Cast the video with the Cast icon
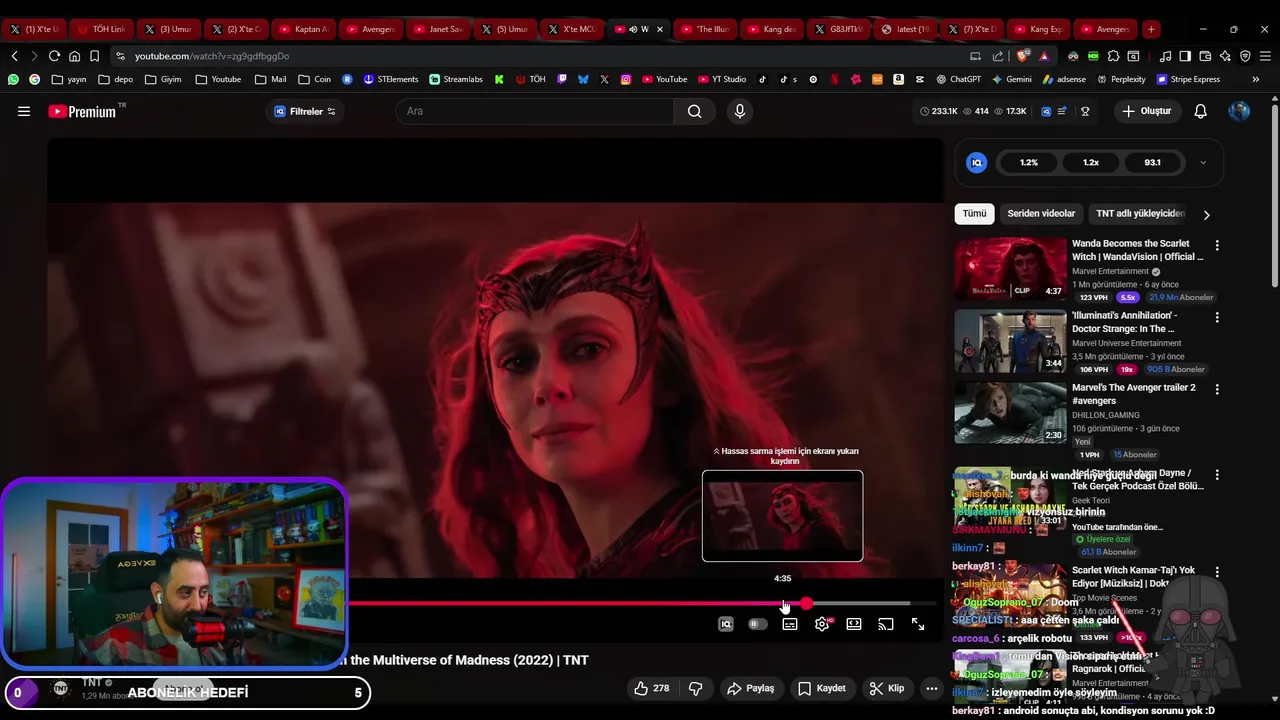1280x720 pixels. 886,624
